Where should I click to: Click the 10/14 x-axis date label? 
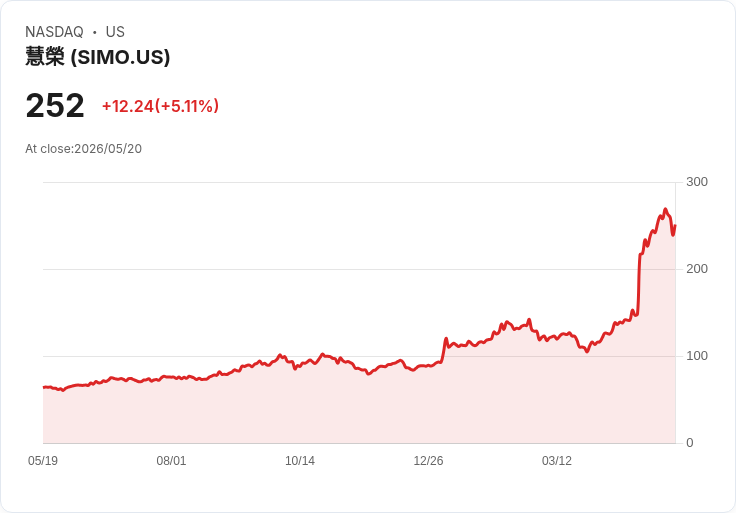300,460
